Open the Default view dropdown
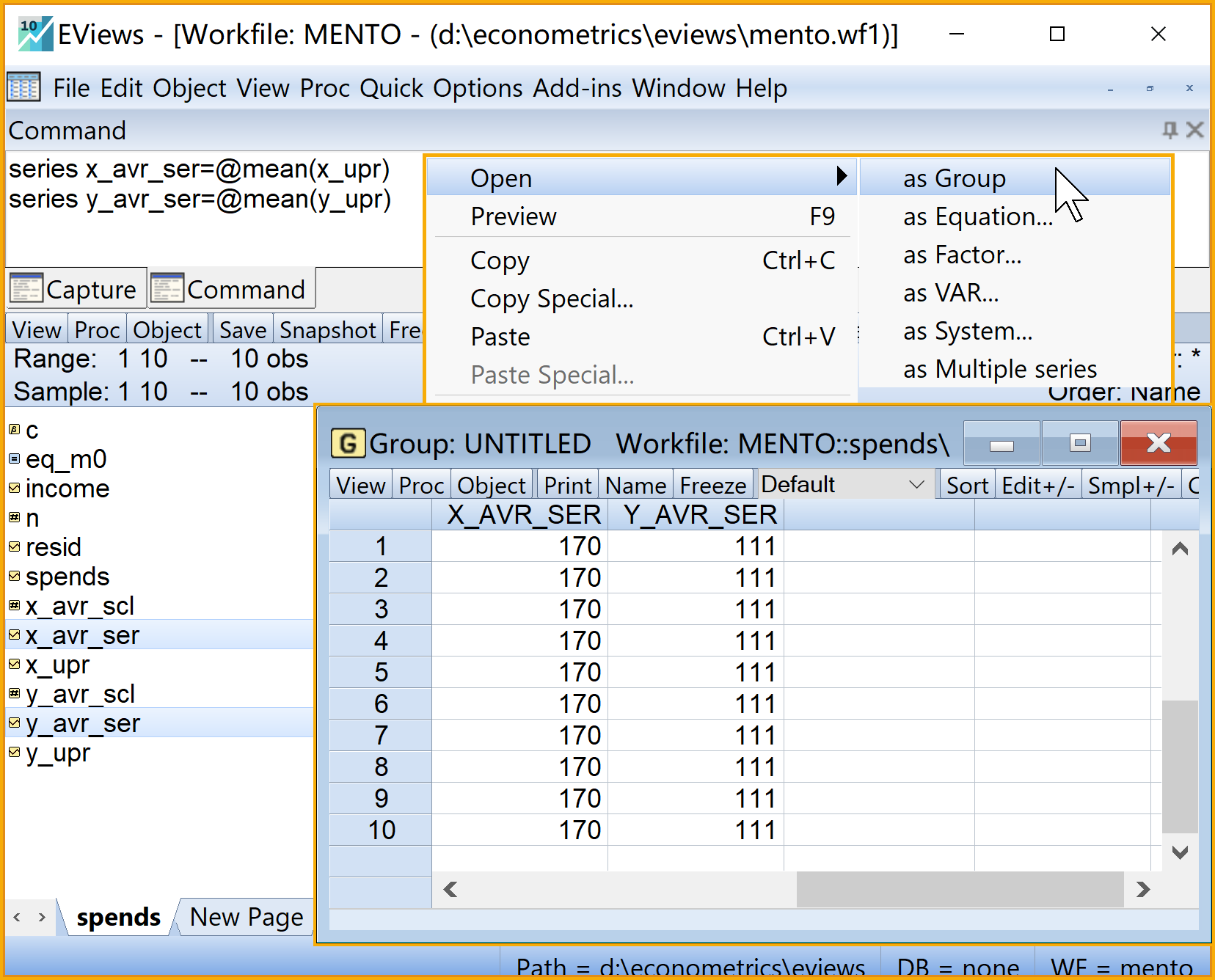Viewport: 1215px width, 980px height. (x=916, y=485)
